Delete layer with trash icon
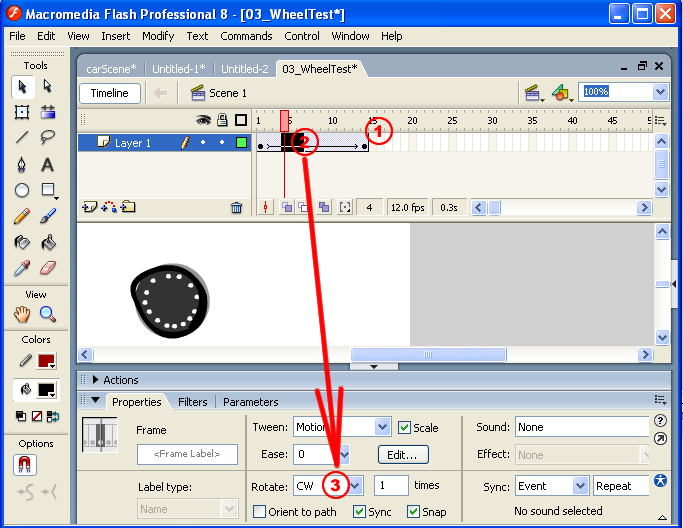683x528 pixels. pos(237,207)
